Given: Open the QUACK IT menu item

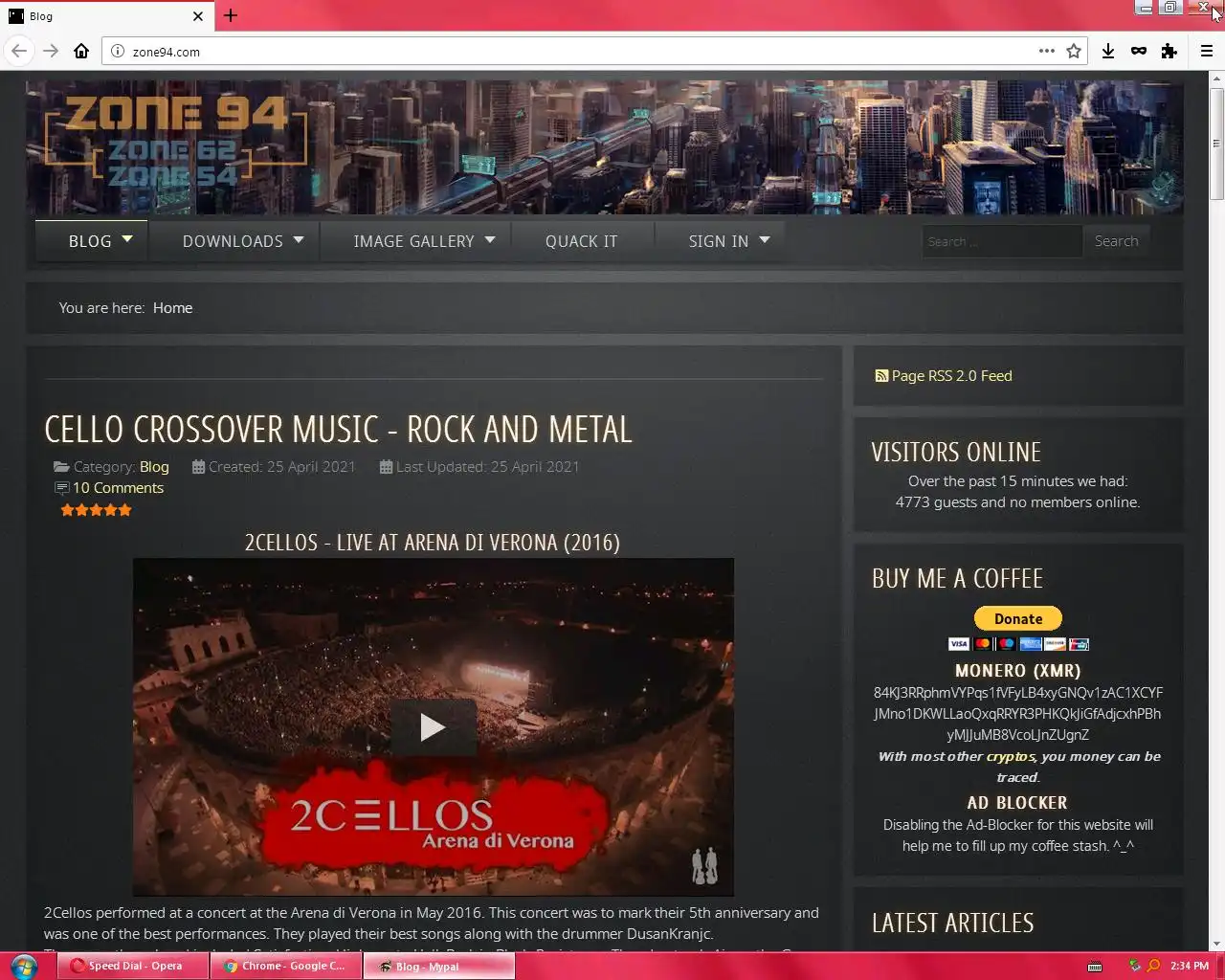Looking at the screenshot, I should 582,241.
